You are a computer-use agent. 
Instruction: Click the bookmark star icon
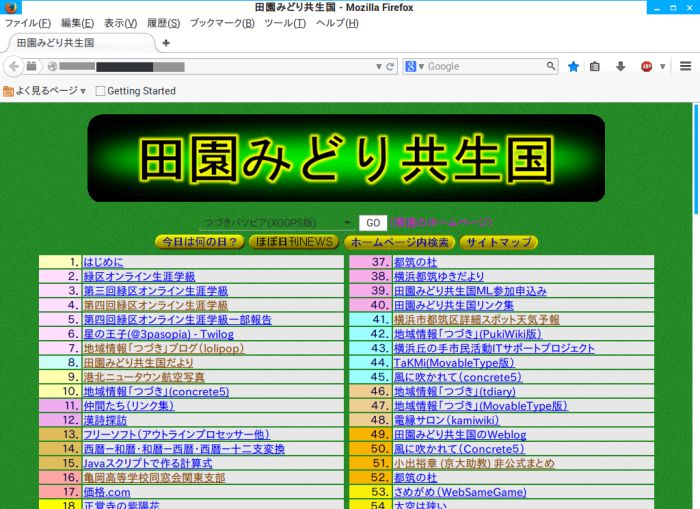[x=573, y=67]
